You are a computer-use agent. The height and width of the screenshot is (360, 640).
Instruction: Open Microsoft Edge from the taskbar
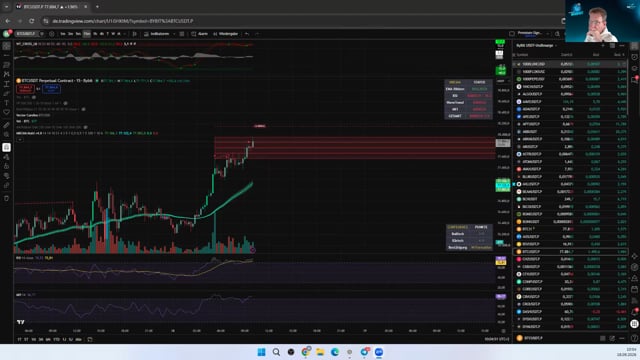tap(335, 352)
